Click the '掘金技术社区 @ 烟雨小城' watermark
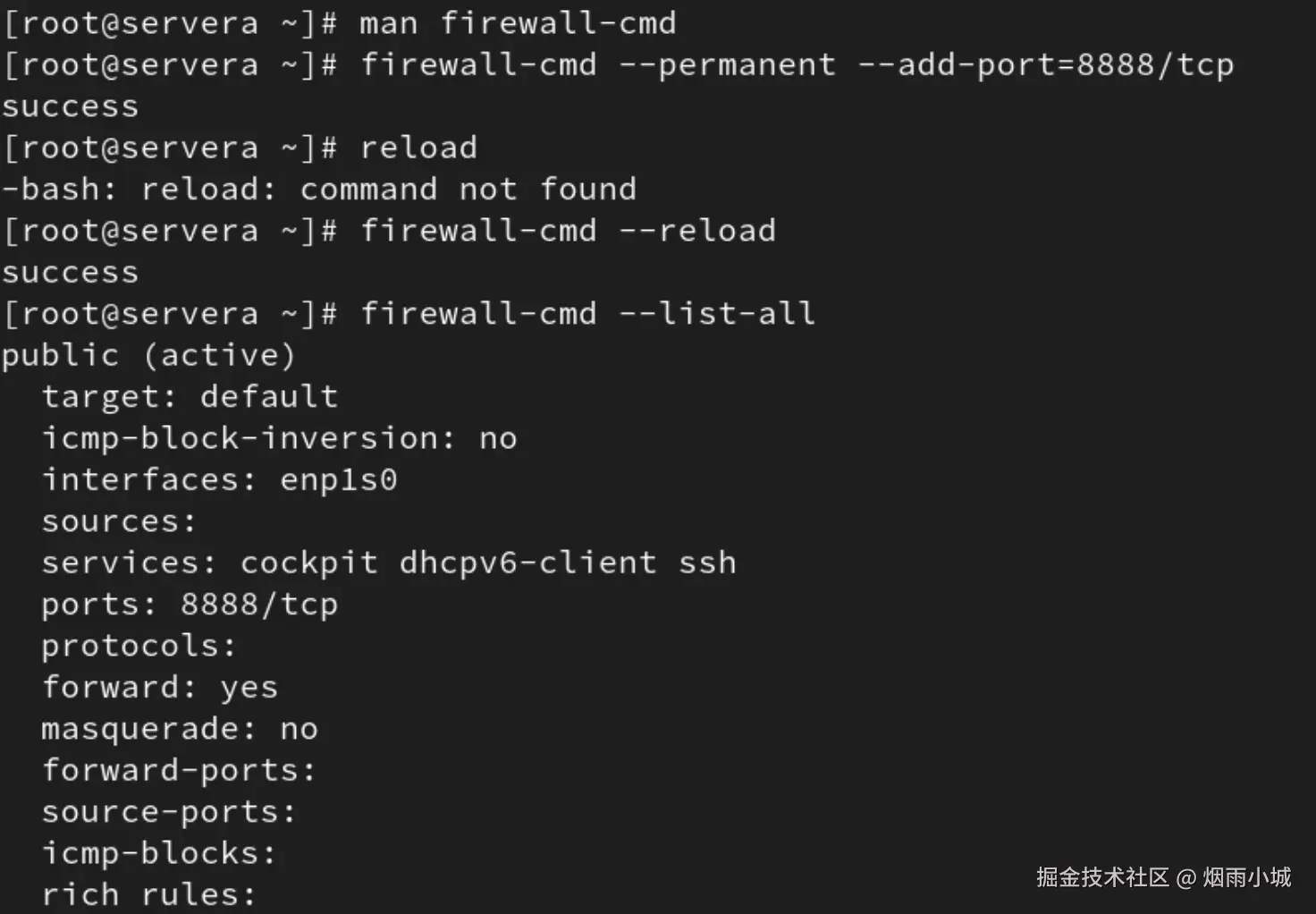Viewport: 1316px width, 914px height. click(x=1163, y=877)
